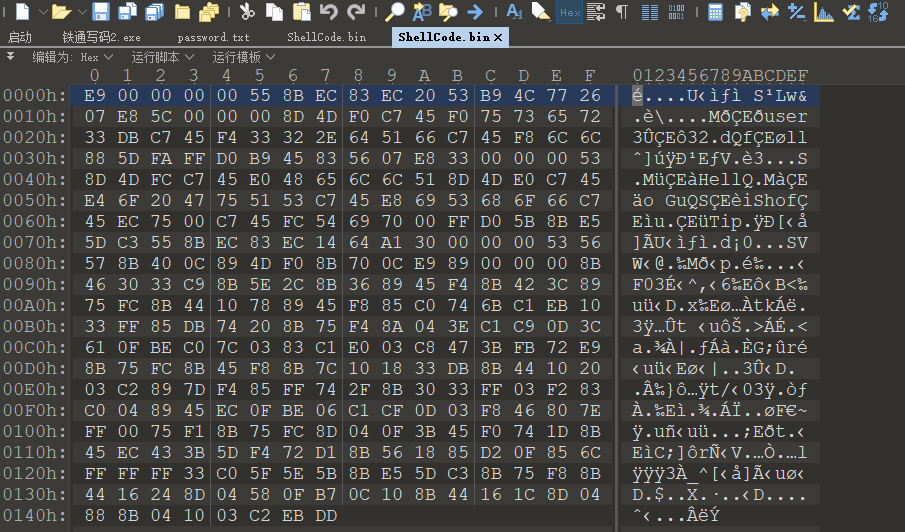The height and width of the screenshot is (532, 905).
Task: Click the 10-to-16 base converter icon
Action: tap(878, 12)
